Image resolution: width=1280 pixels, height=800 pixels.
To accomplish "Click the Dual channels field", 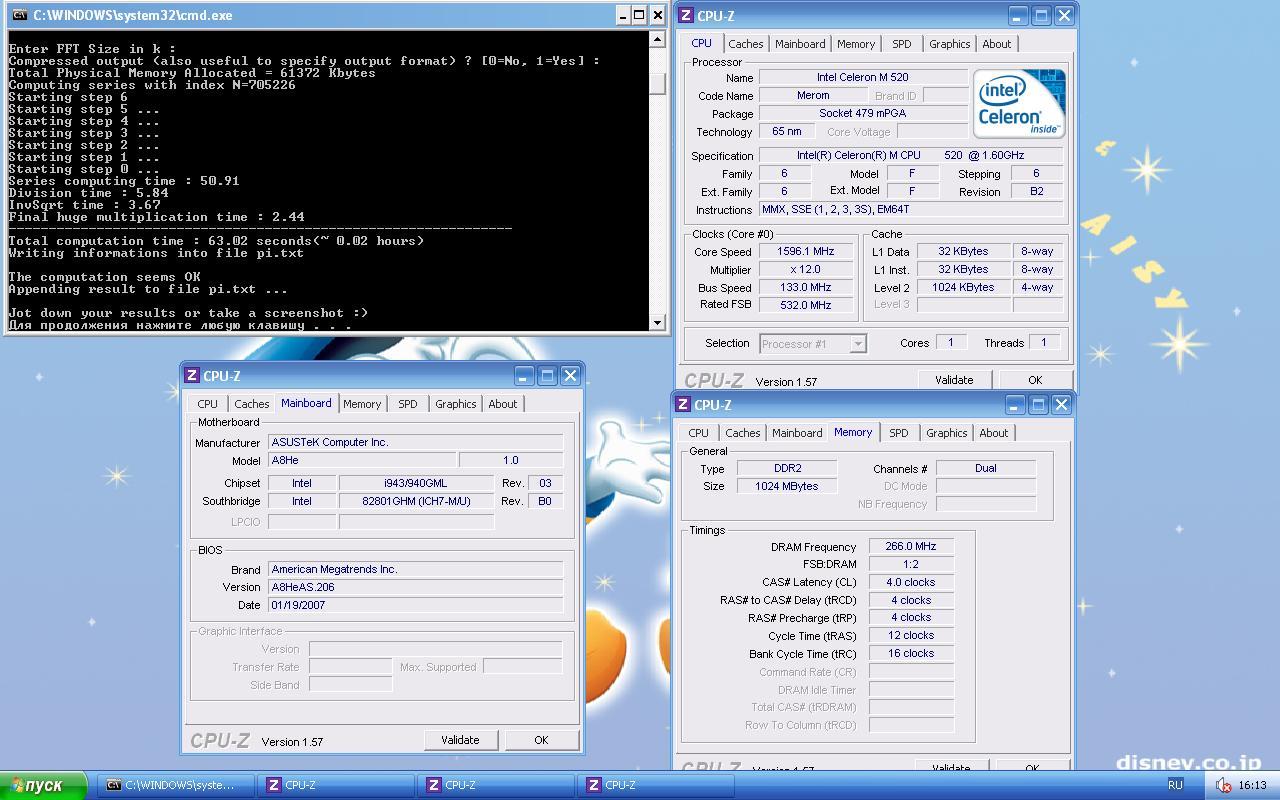I will tap(986, 468).
